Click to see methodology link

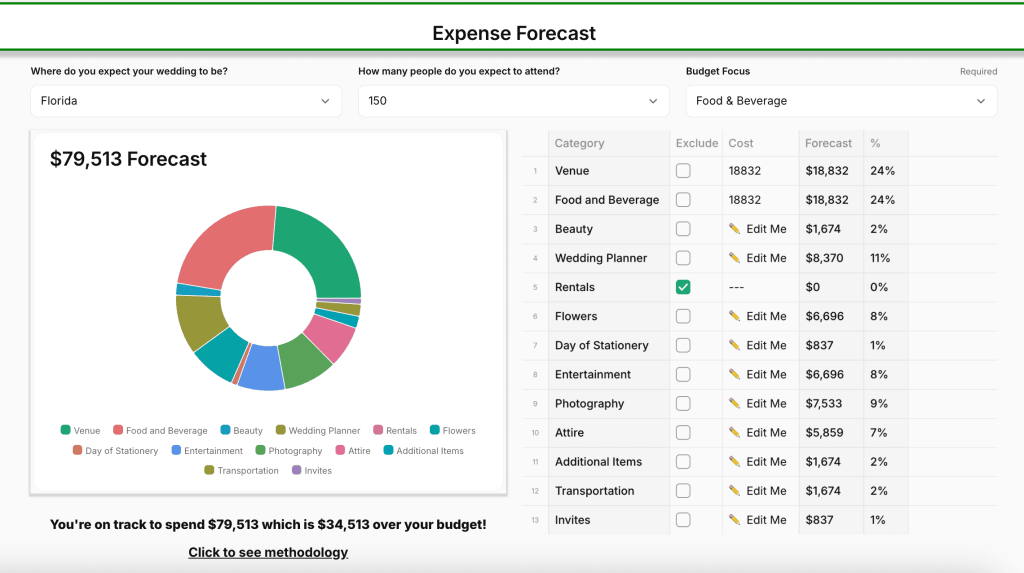[x=268, y=552]
